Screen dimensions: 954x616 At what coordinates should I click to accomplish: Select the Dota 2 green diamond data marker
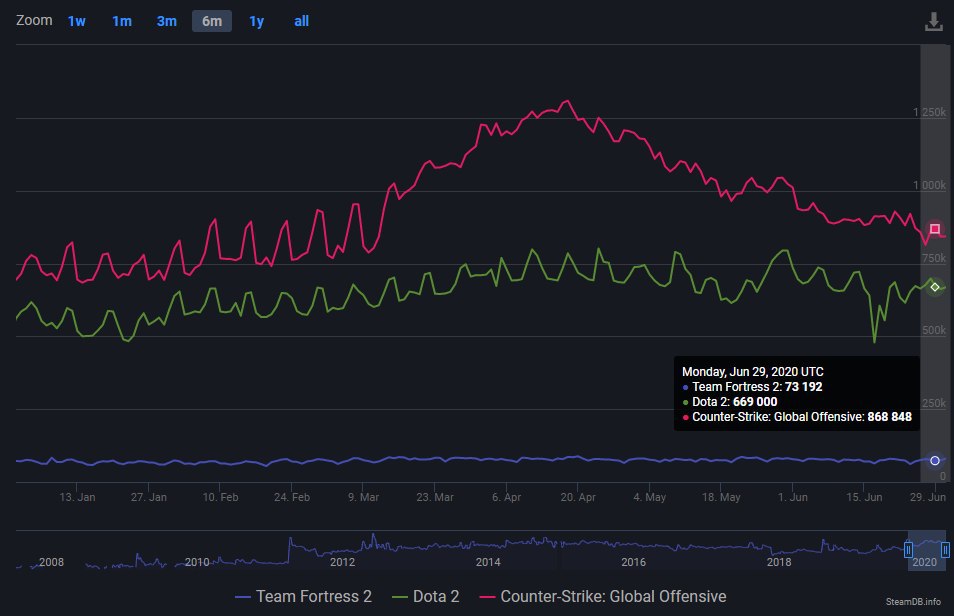click(935, 287)
